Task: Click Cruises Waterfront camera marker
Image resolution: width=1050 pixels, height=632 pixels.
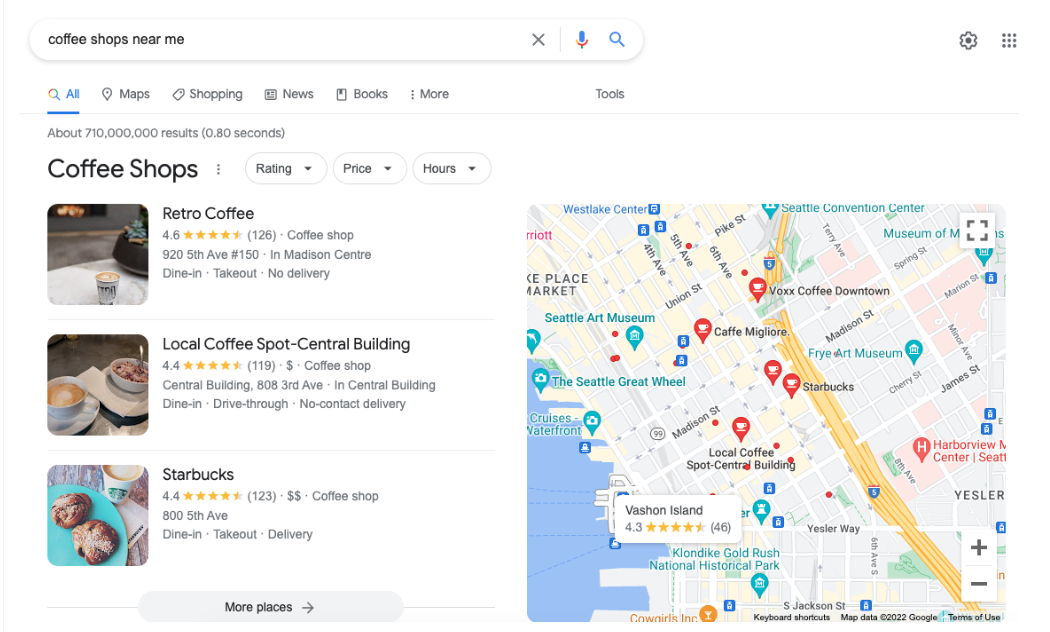Action: pos(592,422)
